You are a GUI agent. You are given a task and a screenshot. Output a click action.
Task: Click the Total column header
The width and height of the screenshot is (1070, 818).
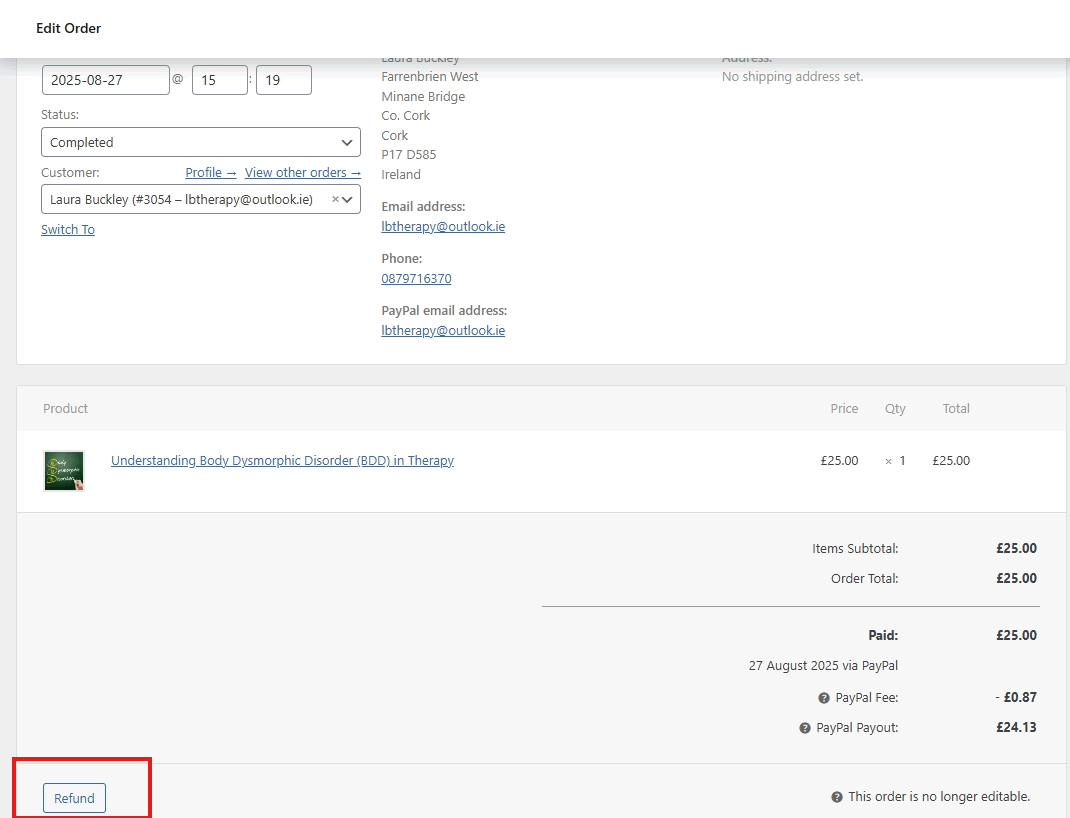point(956,409)
